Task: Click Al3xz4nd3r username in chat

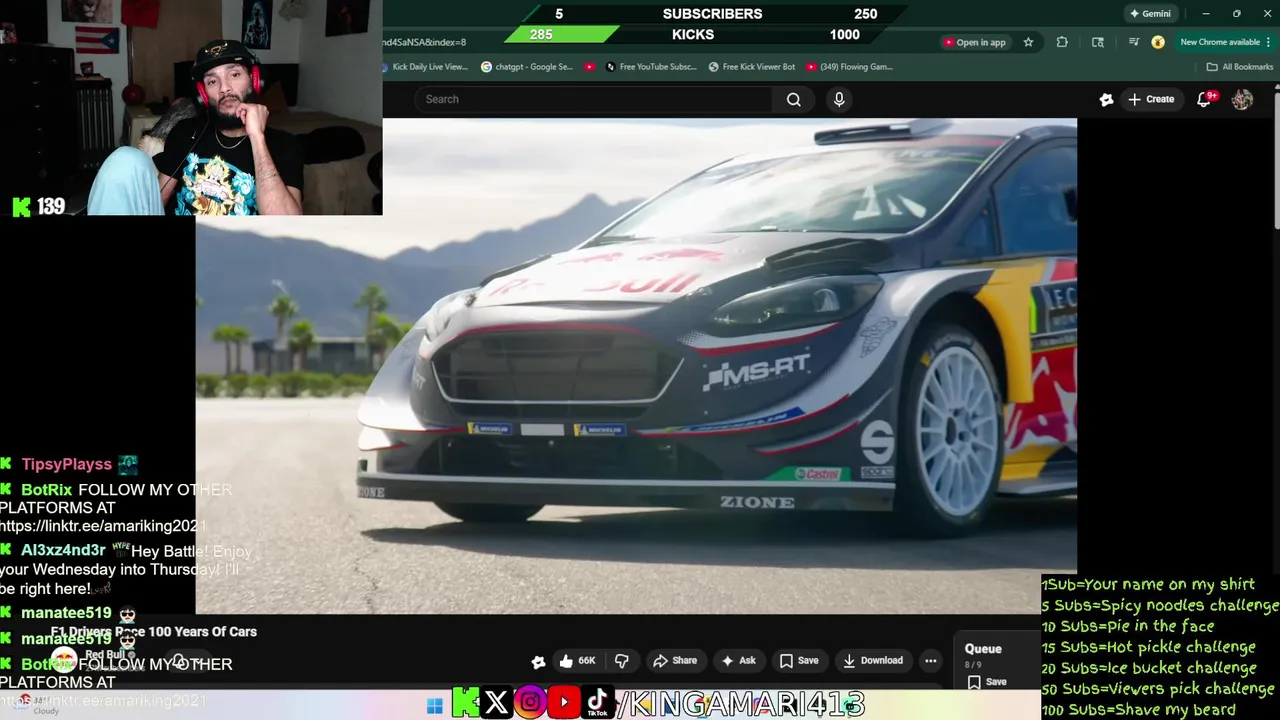Action: [63, 550]
